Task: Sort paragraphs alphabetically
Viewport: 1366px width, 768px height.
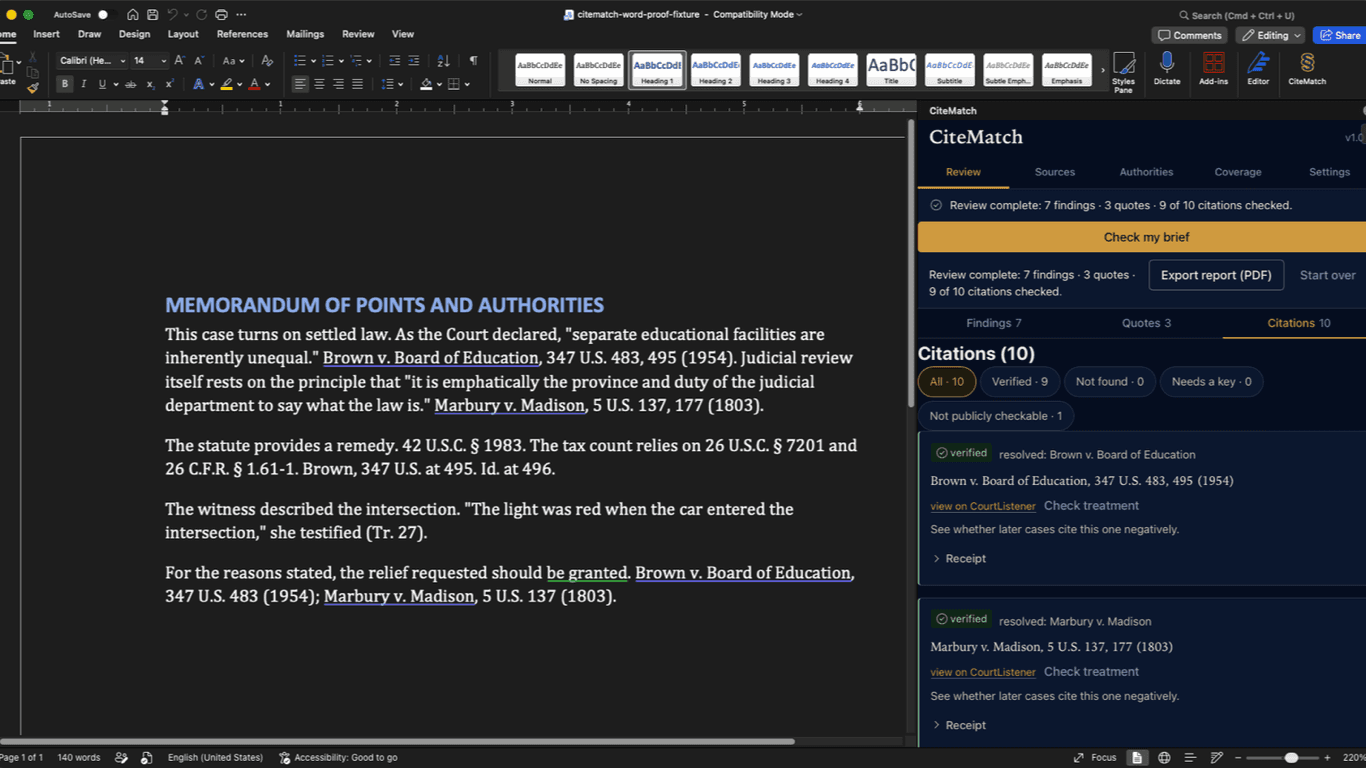Action: click(x=444, y=61)
